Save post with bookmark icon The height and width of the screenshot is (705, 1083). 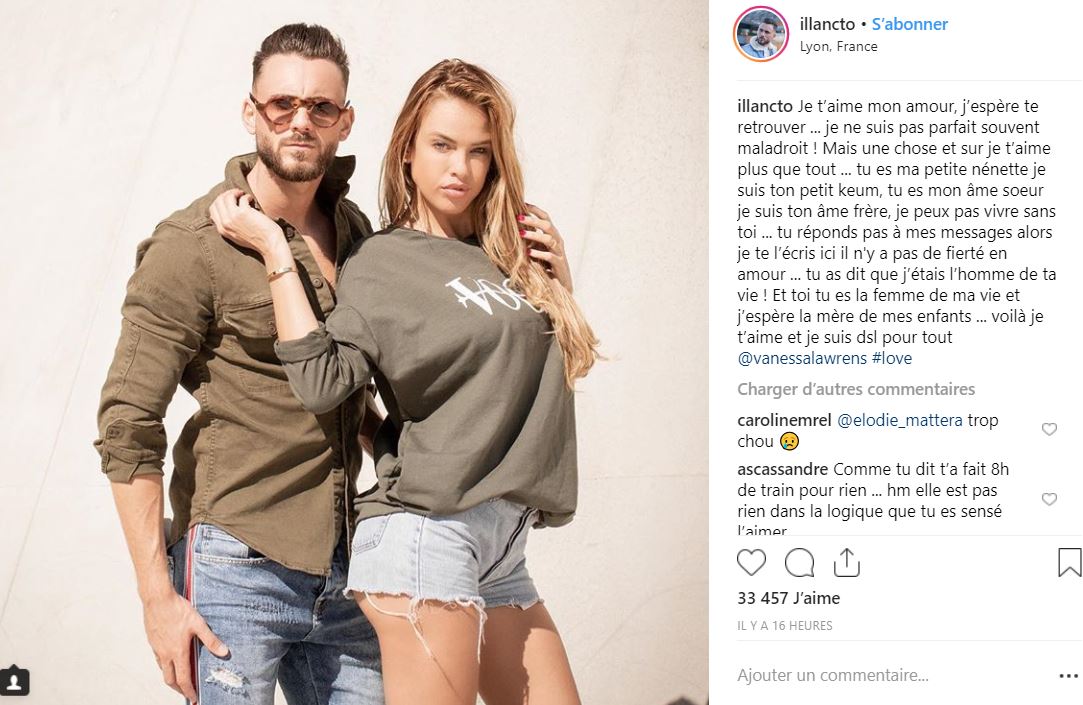(x=1069, y=562)
